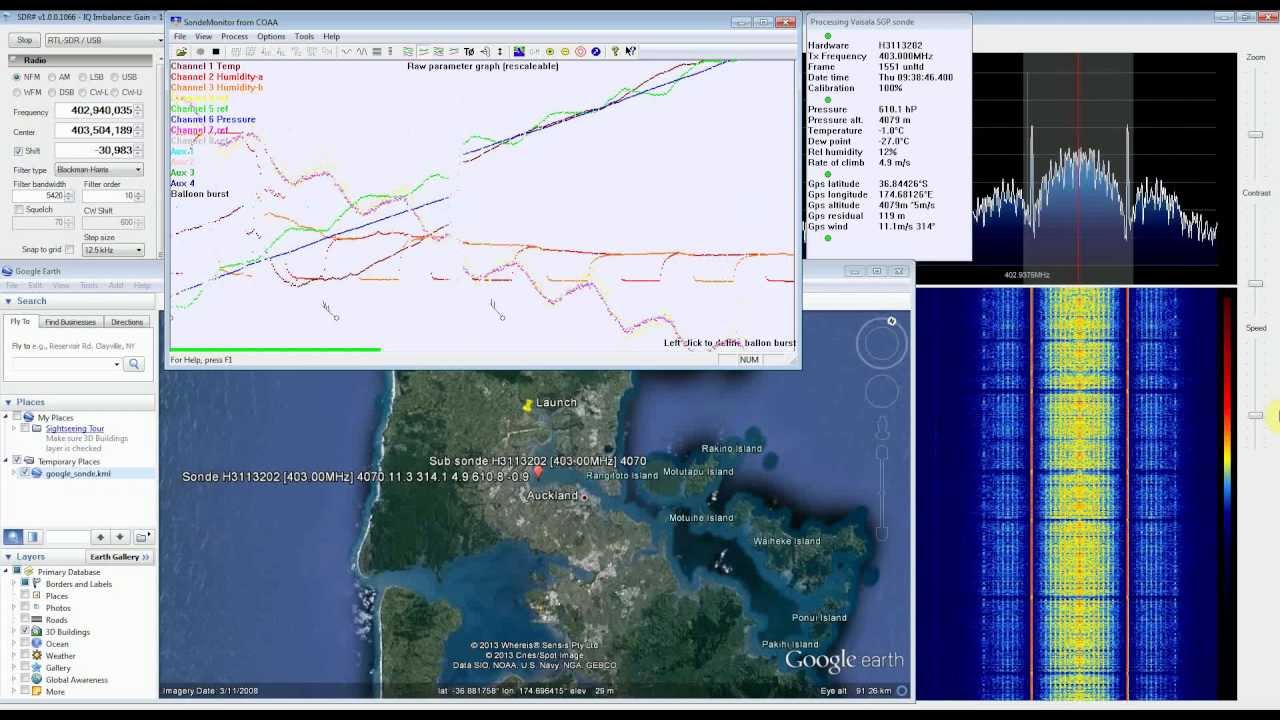Image resolution: width=1280 pixels, height=720 pixels.
Task: Click the black stop square in SondeMonitor toolbar
Action: (x=216, y=52)
